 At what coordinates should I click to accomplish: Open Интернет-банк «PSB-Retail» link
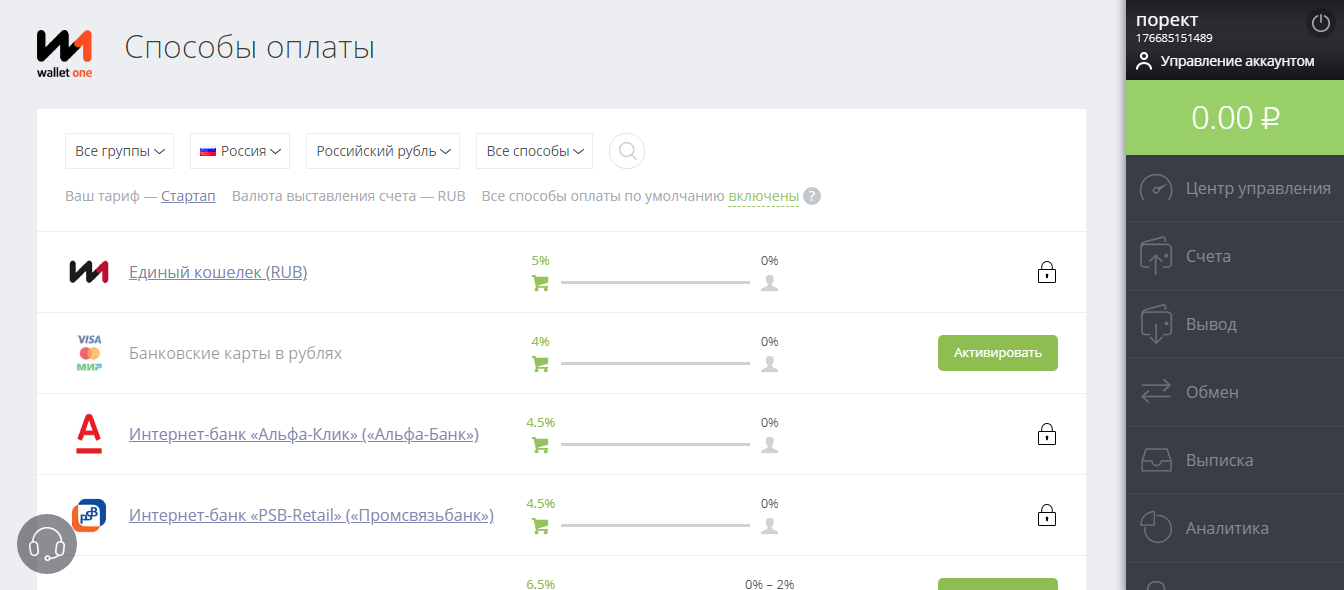pyautogui.click(x=311, y=515)
